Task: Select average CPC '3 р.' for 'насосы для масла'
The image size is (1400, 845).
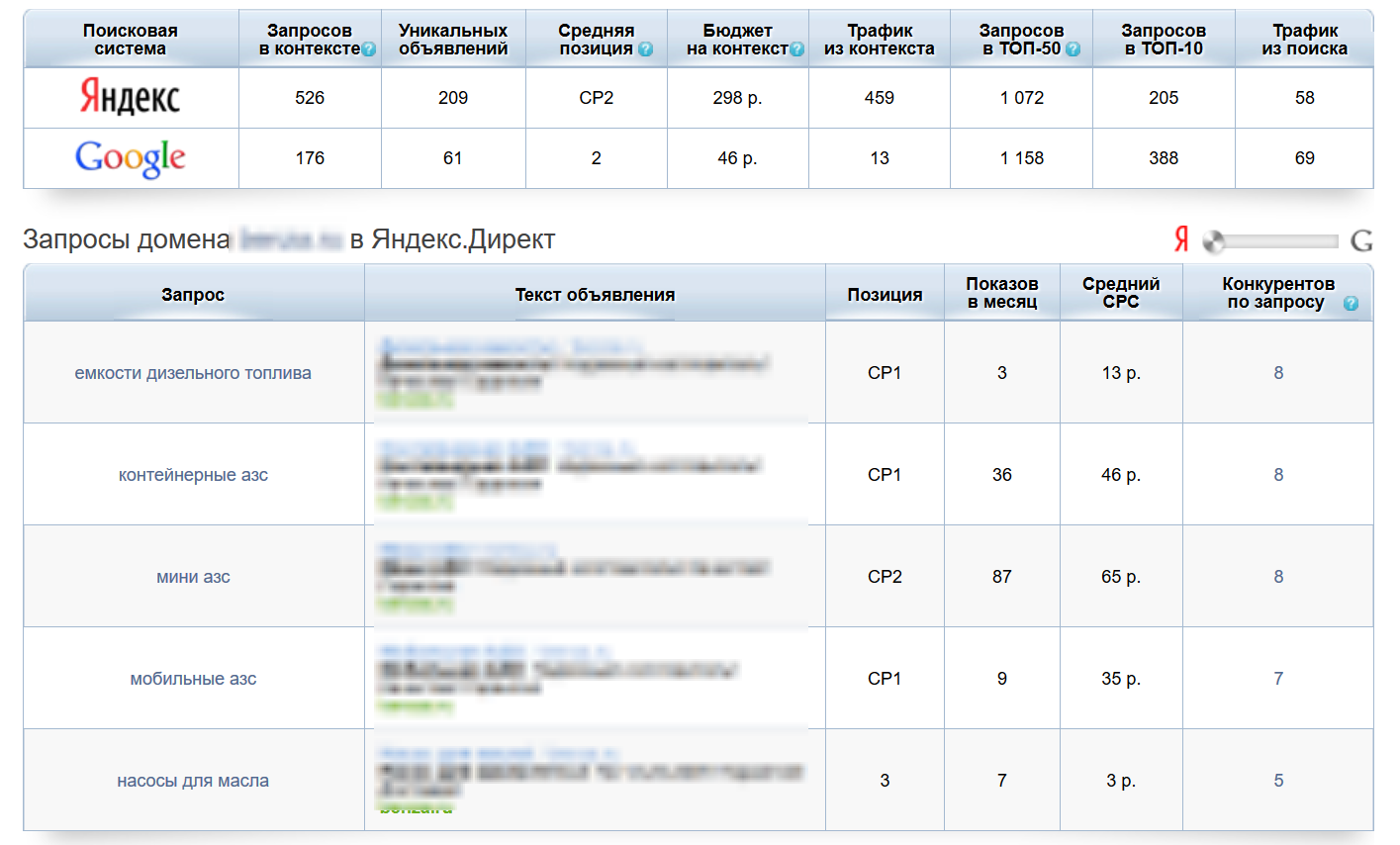Action: [1121, 781]
